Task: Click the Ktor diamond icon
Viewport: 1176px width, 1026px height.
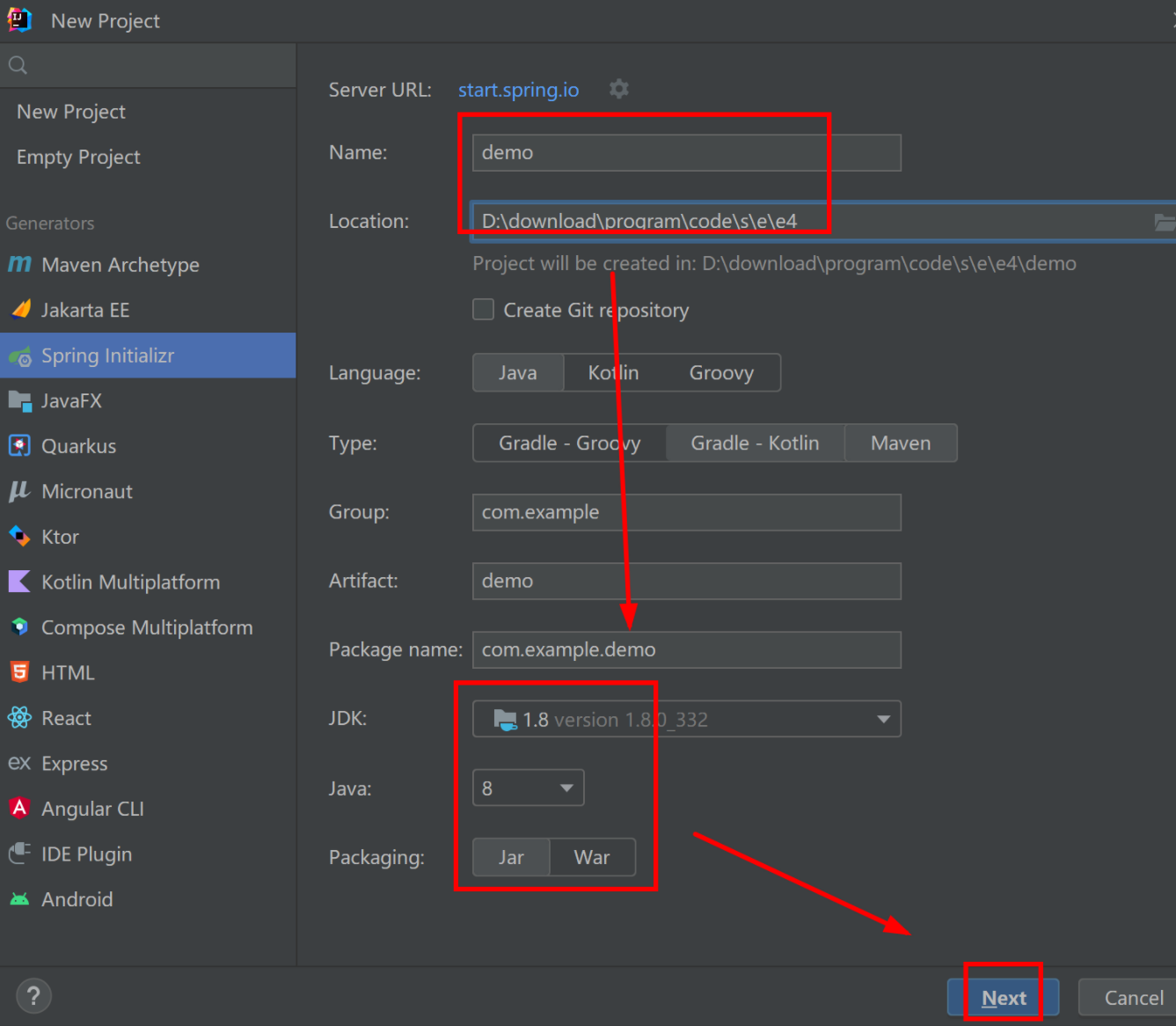Action: coord(19,536)
